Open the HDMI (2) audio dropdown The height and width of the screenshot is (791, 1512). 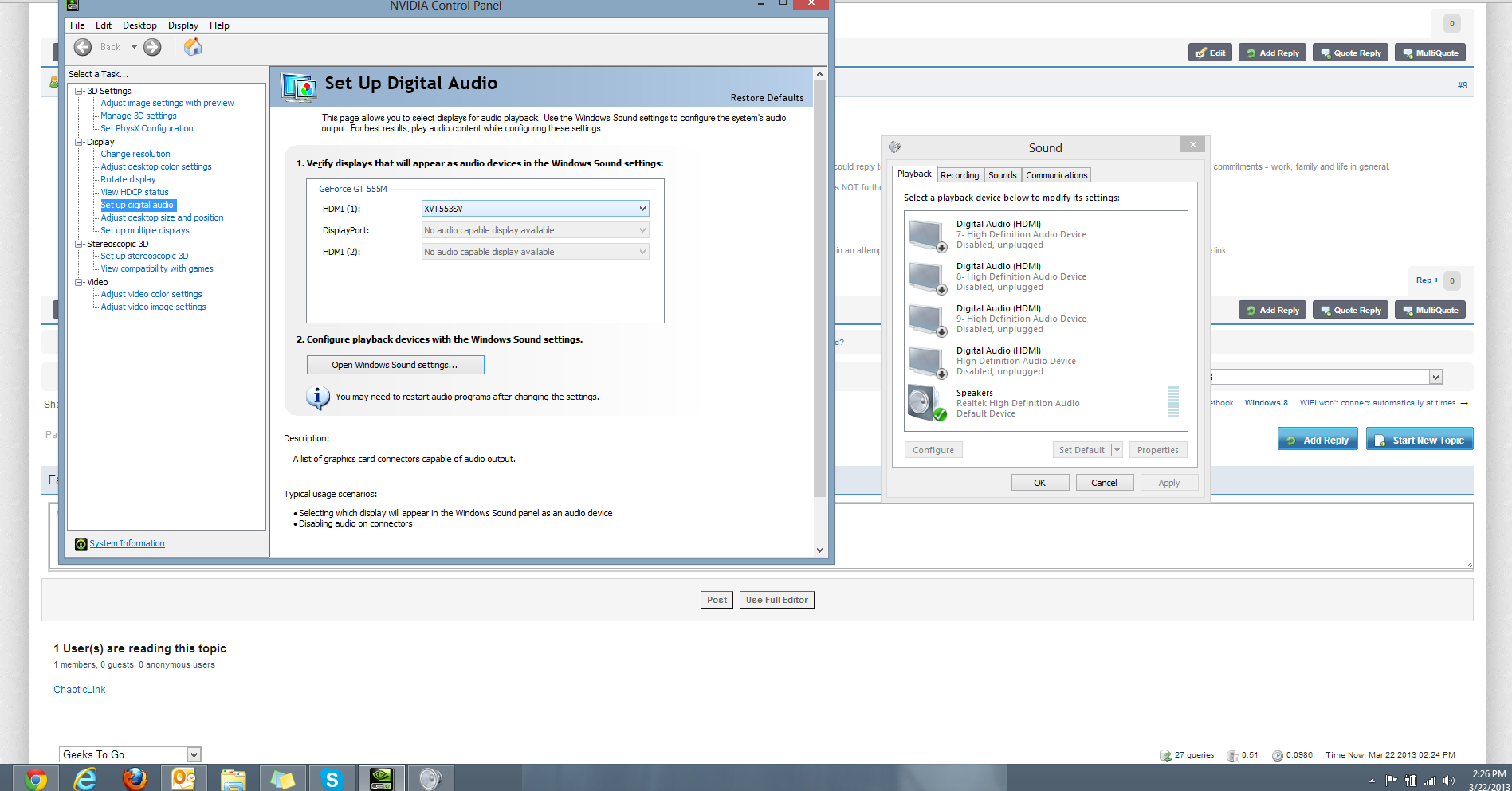tap(535, 252)
